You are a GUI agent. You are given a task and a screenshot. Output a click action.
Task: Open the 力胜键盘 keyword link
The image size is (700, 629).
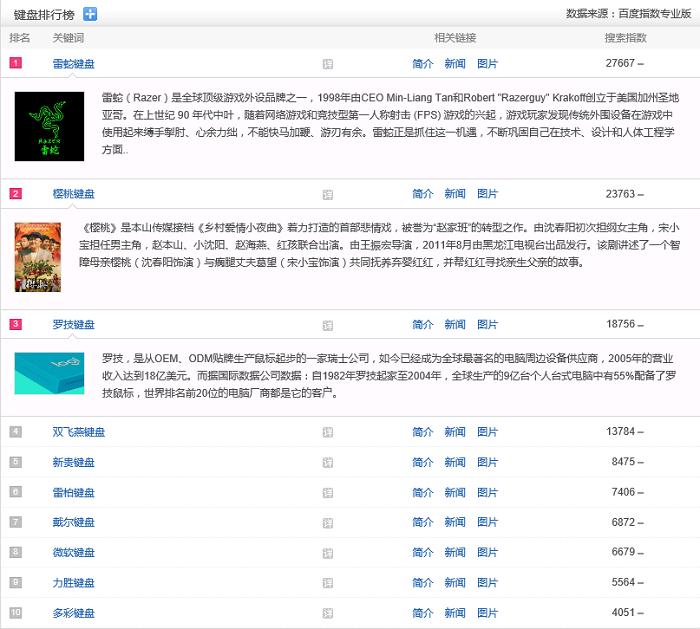click(x=74, y=583)
